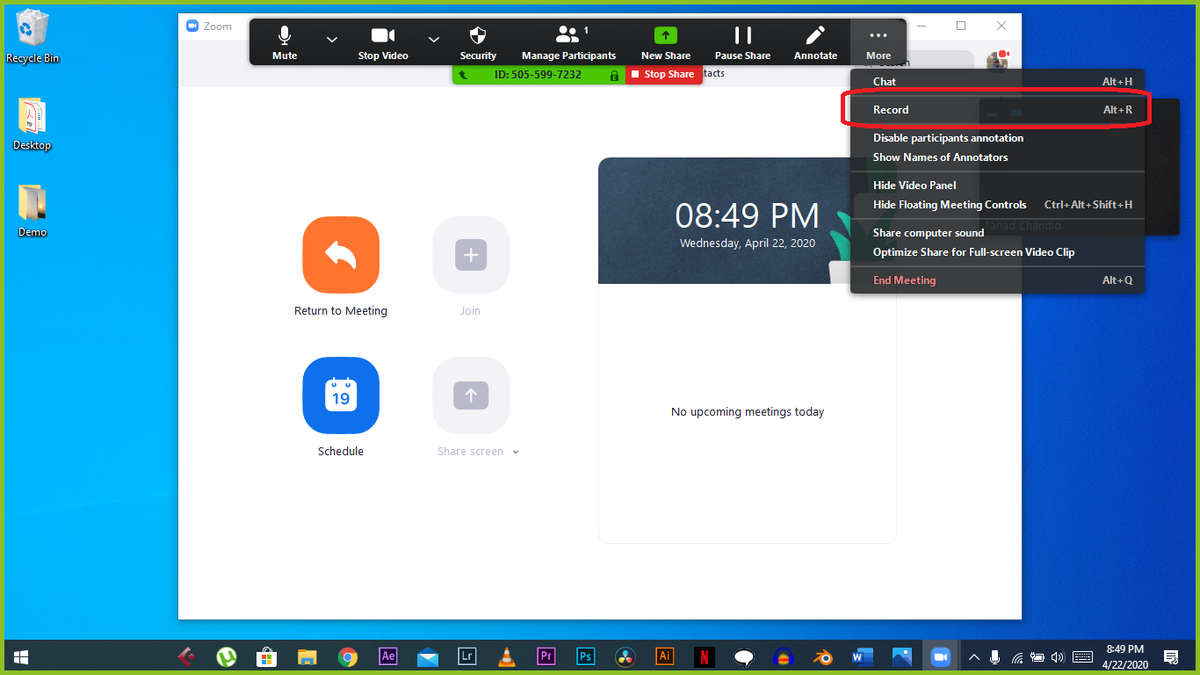Open Adobe Photoshop in taskbar
The height and width of the screenshot is (675, 1200).
pyautogui.click(x=586, y=657)
